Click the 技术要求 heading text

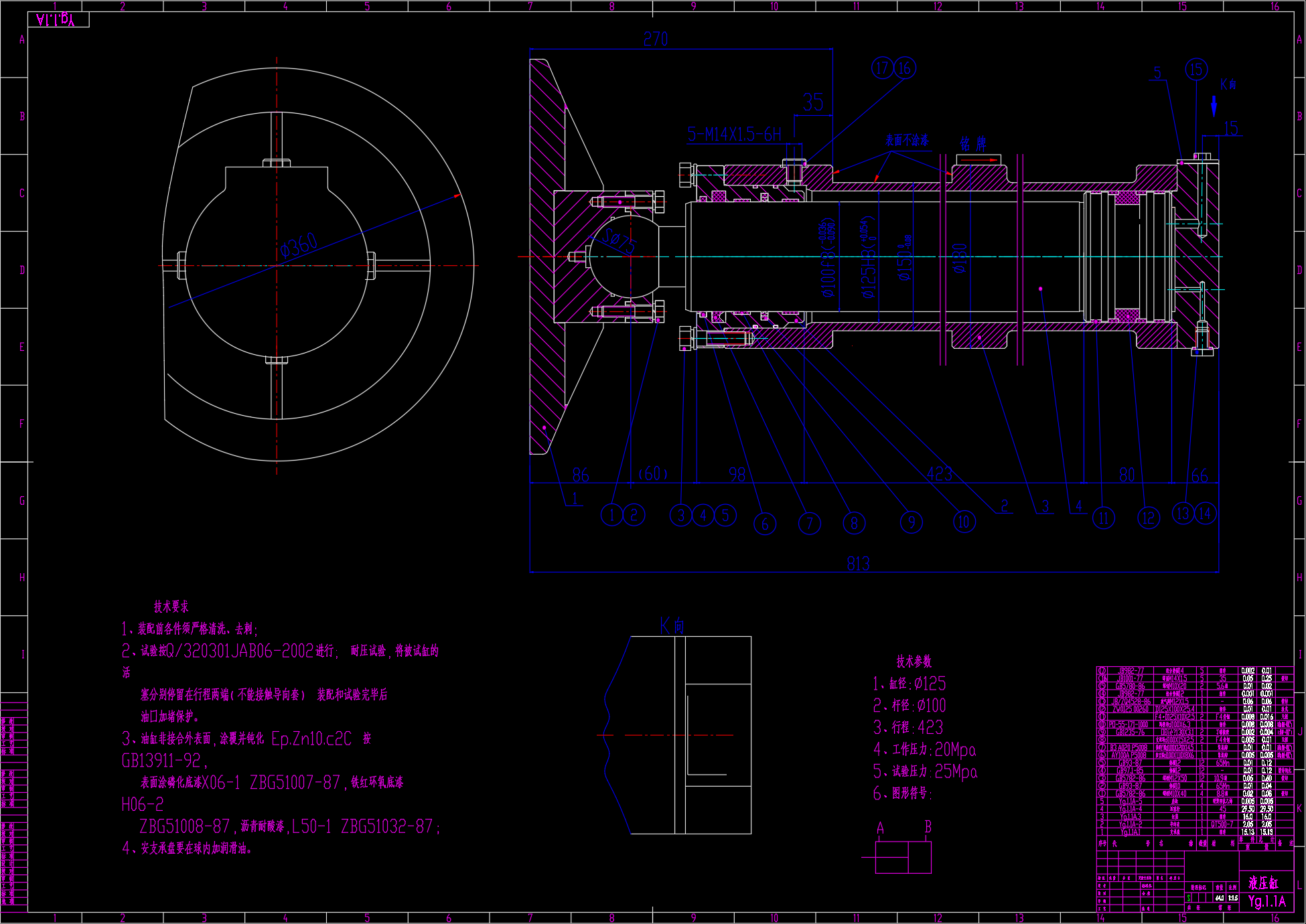click(171, 607)
